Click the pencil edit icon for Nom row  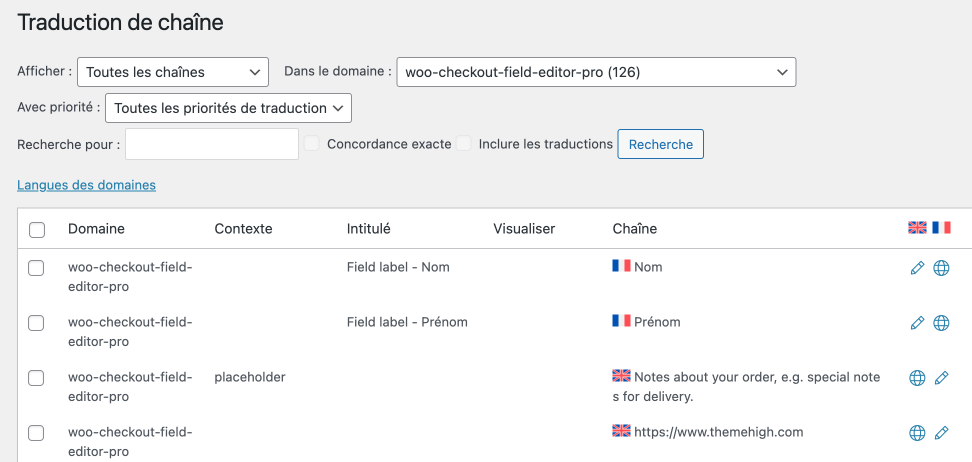point(917,268)
